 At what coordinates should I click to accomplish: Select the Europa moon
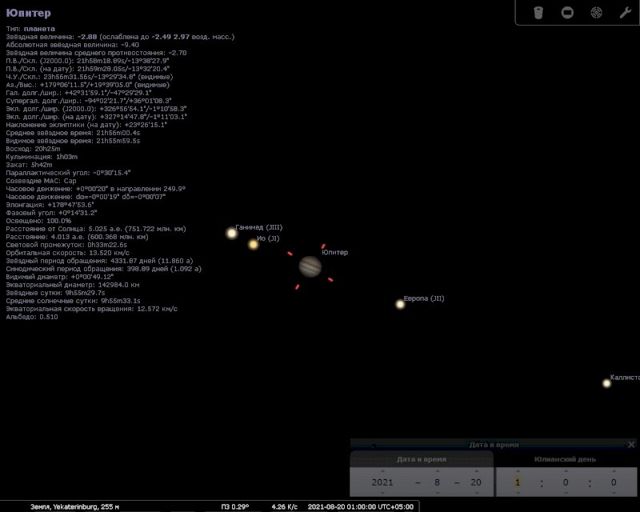pos(400,304)
